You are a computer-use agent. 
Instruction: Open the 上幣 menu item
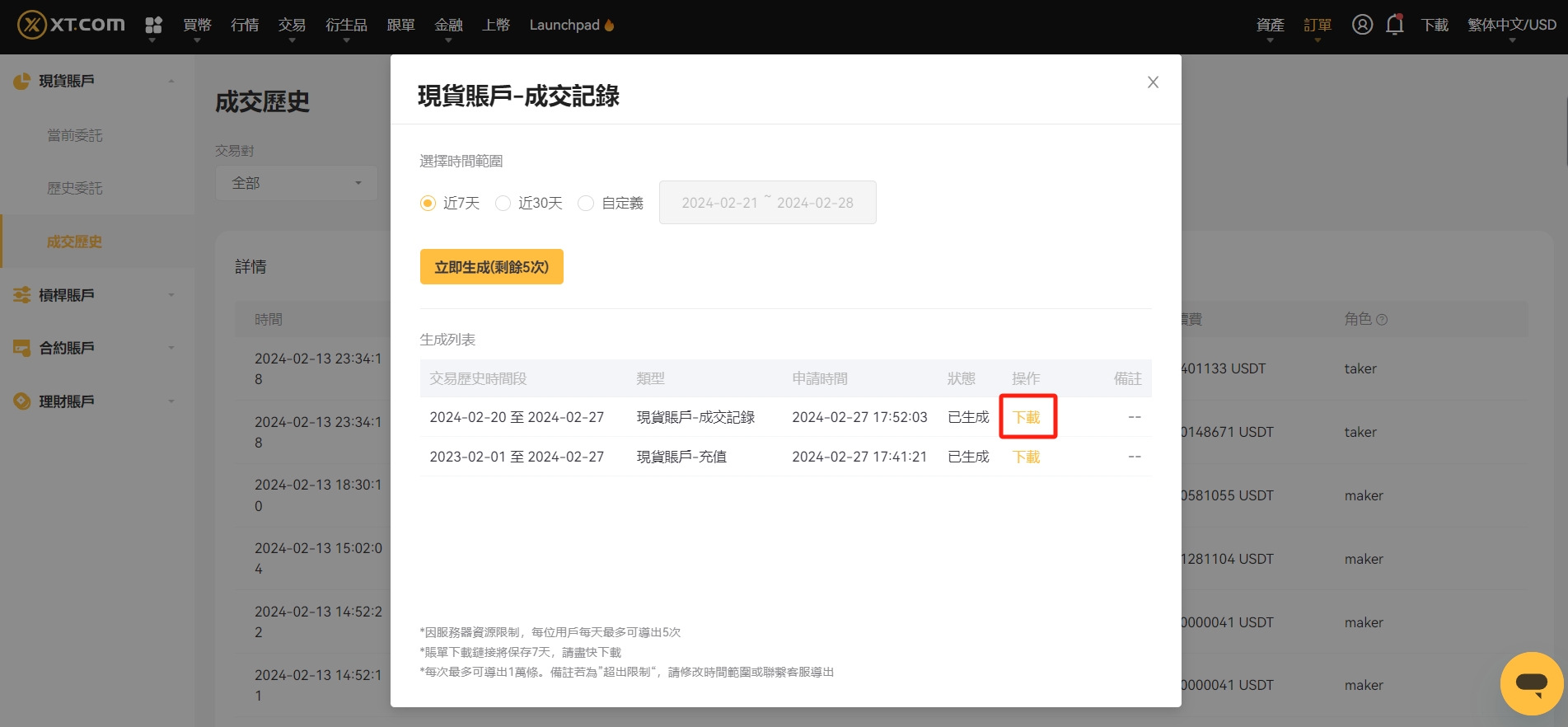coord(496,25)
